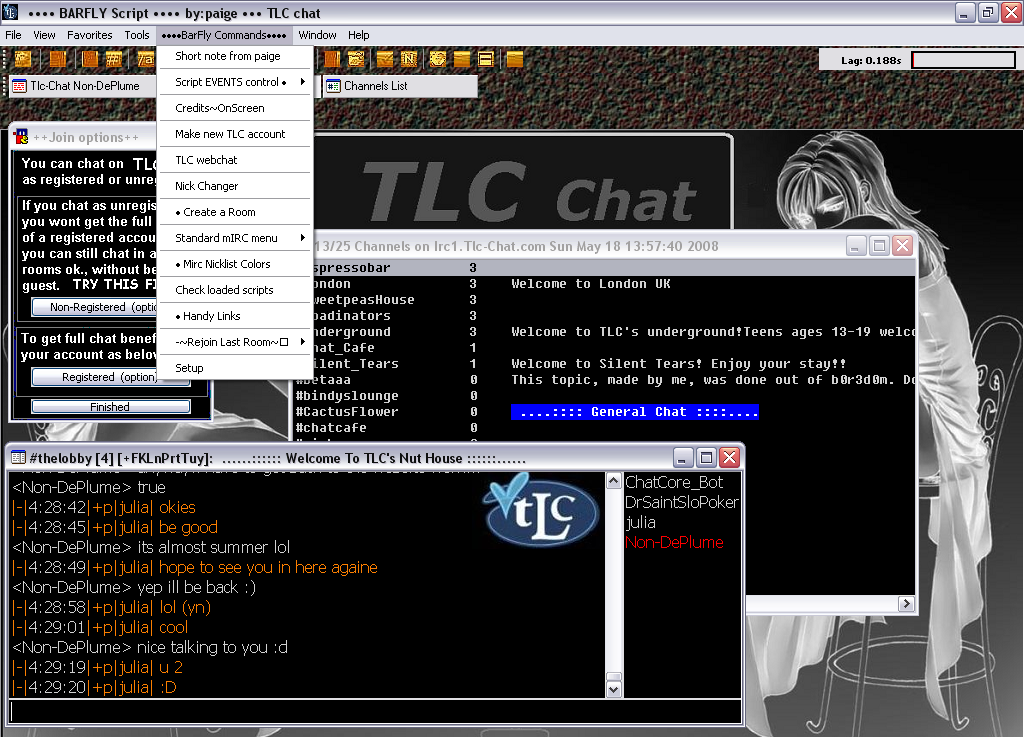The image size is (1024, 737).
Task: Click the first gold toolbar icon (Connect)
Action: 23,59
